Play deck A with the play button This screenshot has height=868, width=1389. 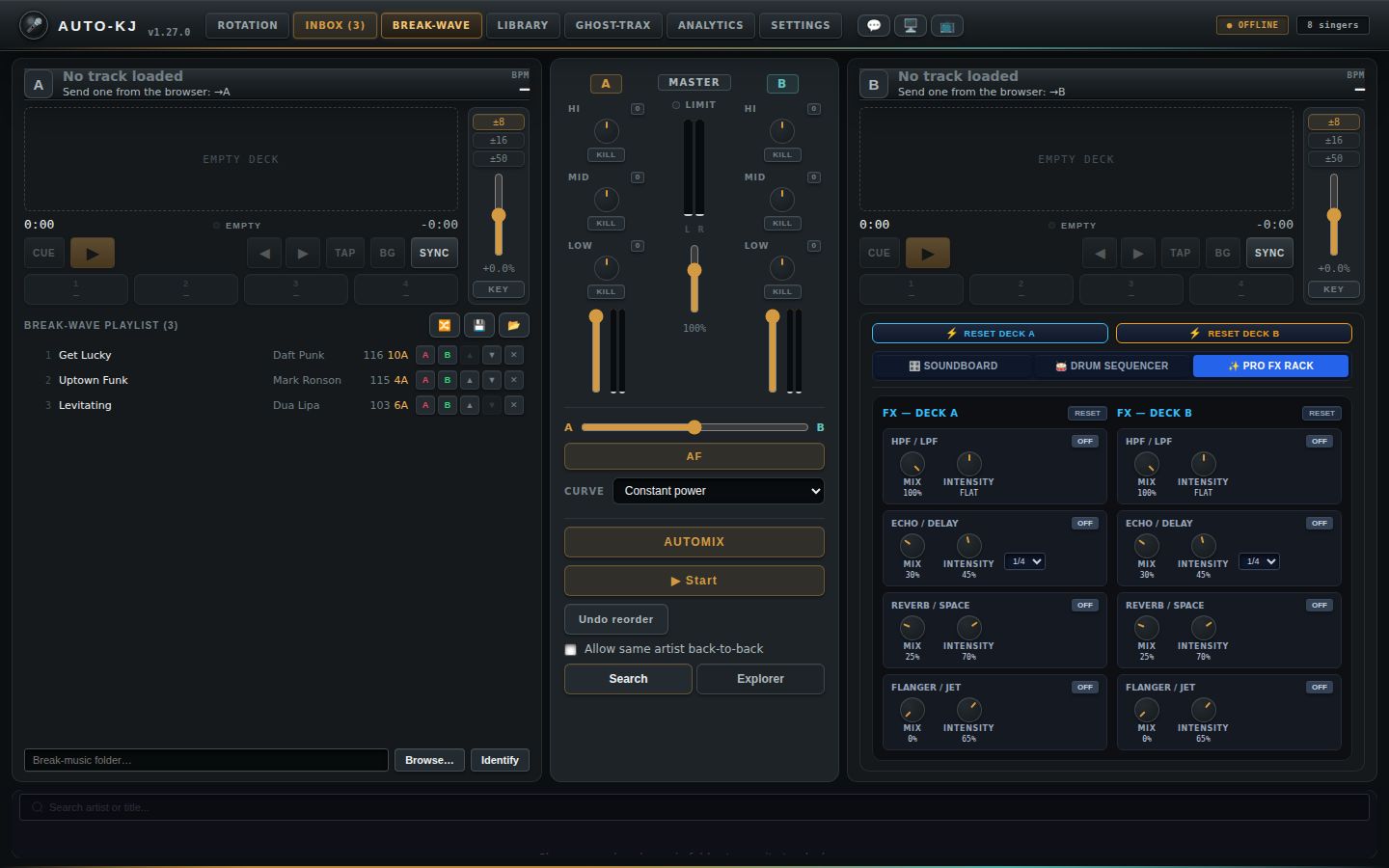click(x=93, y=254)
